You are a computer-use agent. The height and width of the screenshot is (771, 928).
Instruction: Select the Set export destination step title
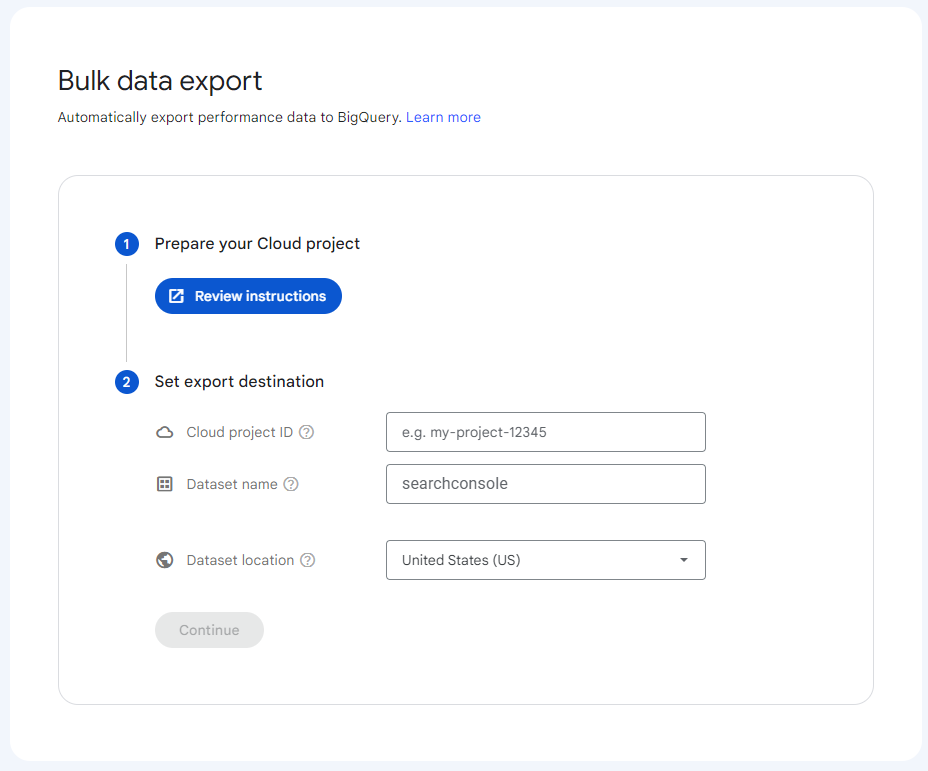[239, 382]
